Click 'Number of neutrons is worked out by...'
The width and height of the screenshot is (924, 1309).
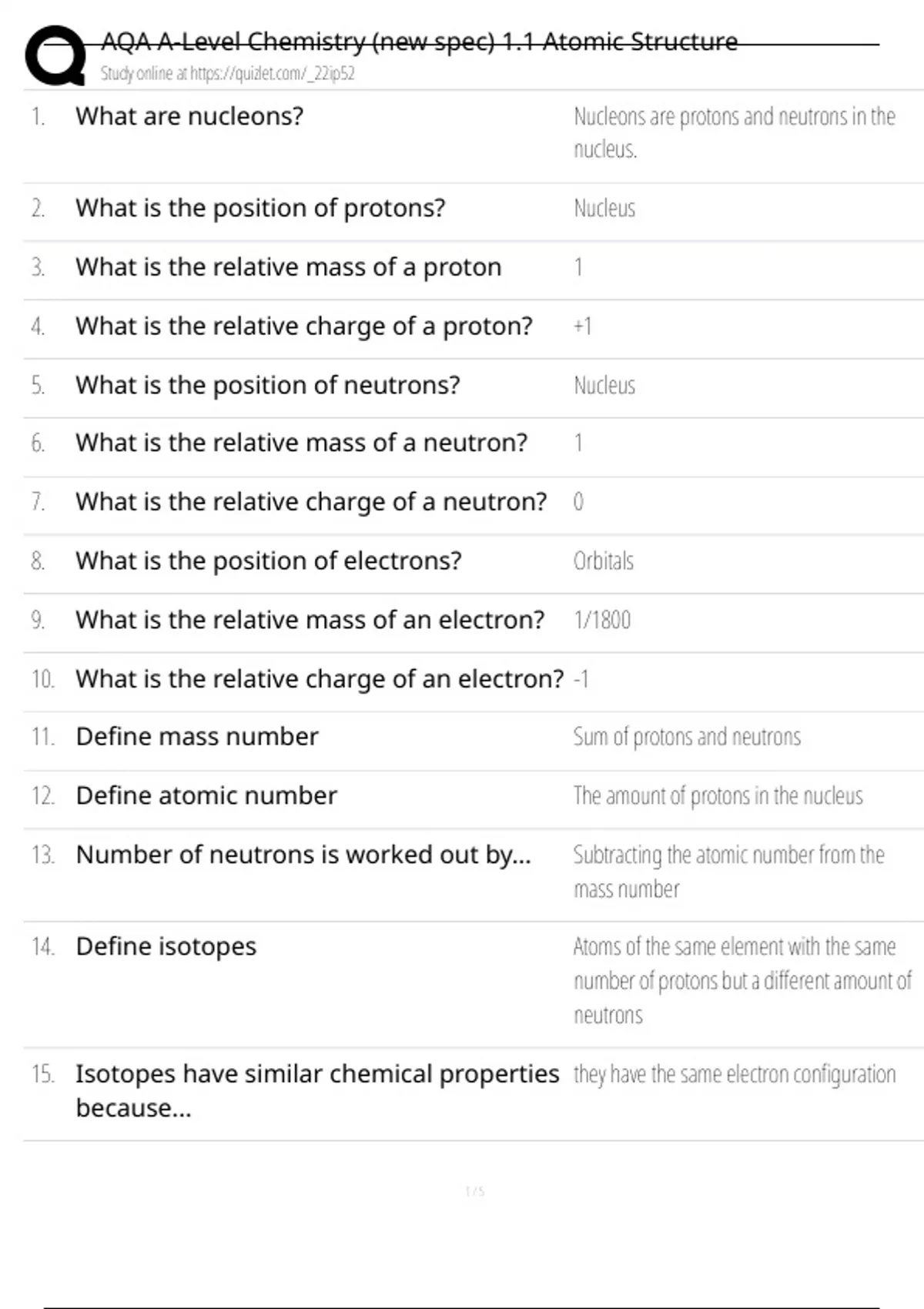click(x=303, y=855)
